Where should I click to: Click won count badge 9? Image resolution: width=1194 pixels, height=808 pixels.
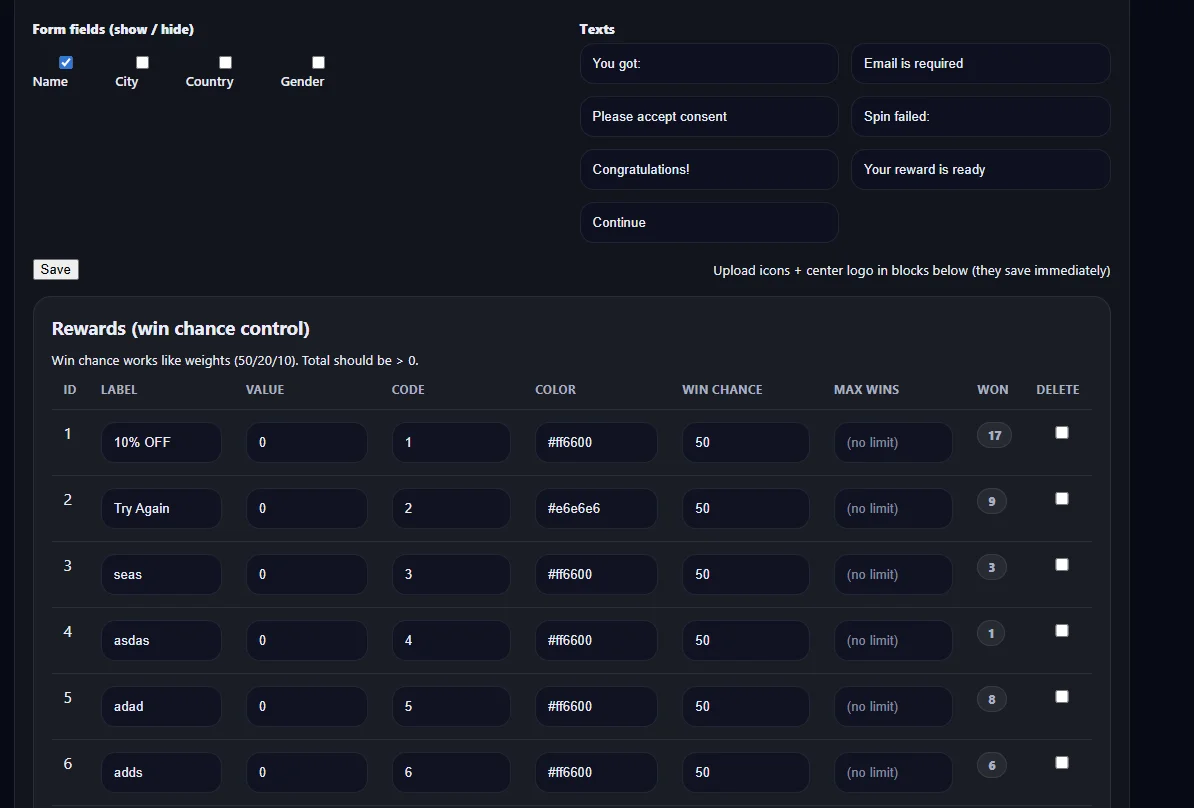pos(991,501)
